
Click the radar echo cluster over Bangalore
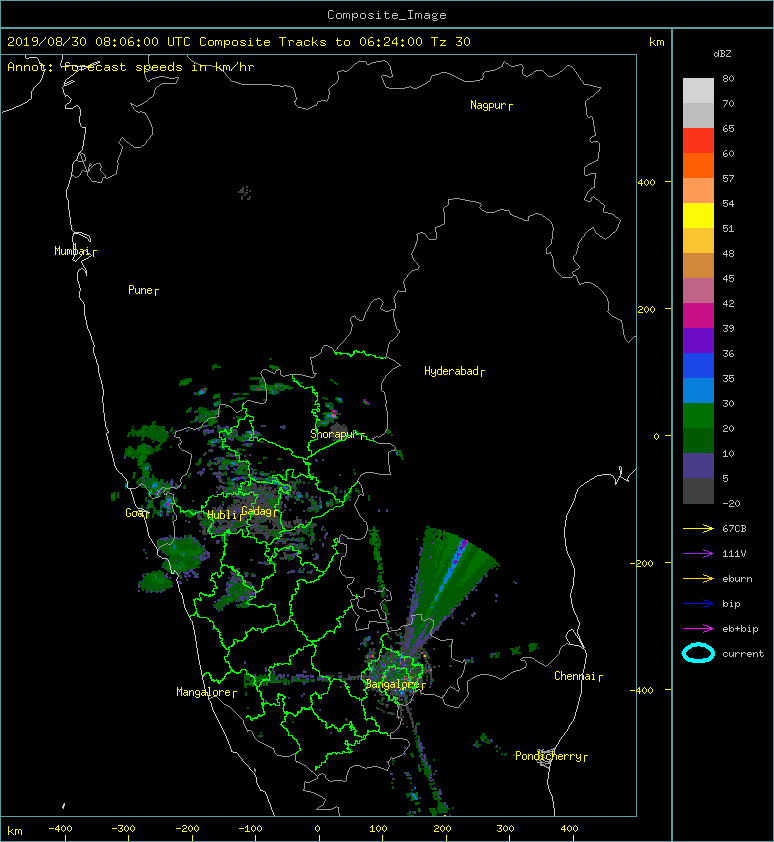[396, 670]
